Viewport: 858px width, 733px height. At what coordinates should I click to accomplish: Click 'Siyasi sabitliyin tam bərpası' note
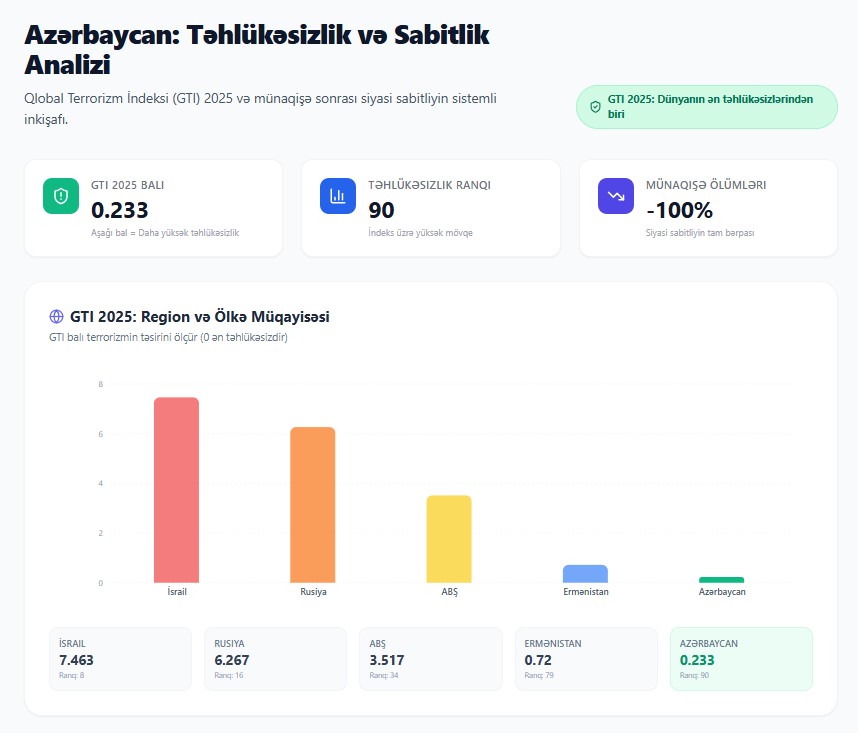tap(700, 232)
